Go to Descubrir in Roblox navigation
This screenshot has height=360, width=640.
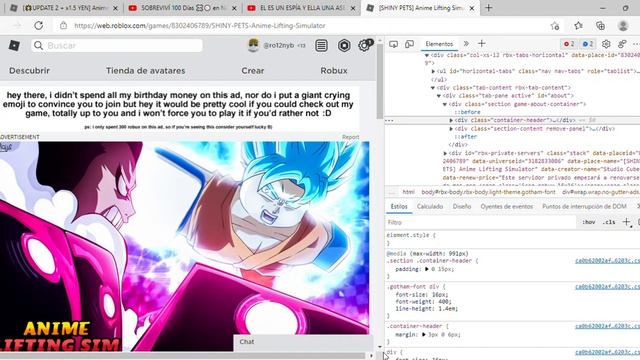29,71
